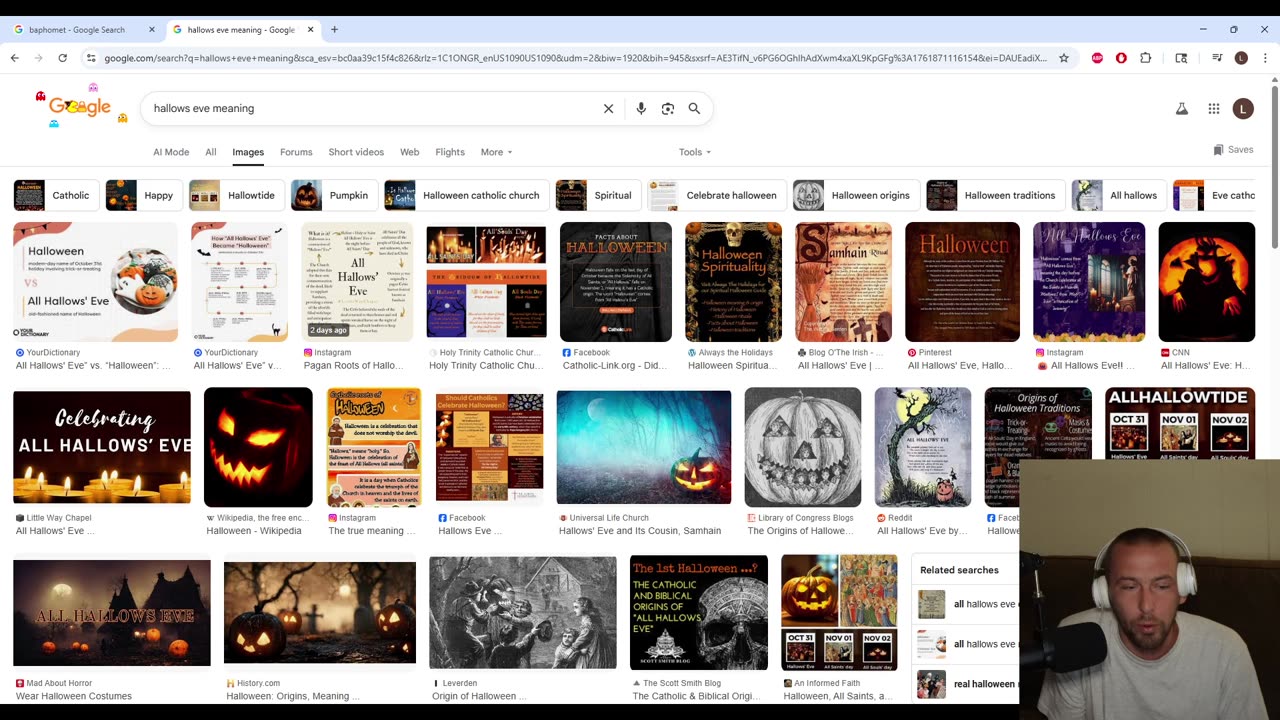Filter images by Pumpkin chip
This screenshot has height=720, width=1280.
pyautogui.click(x=334, y=195)
